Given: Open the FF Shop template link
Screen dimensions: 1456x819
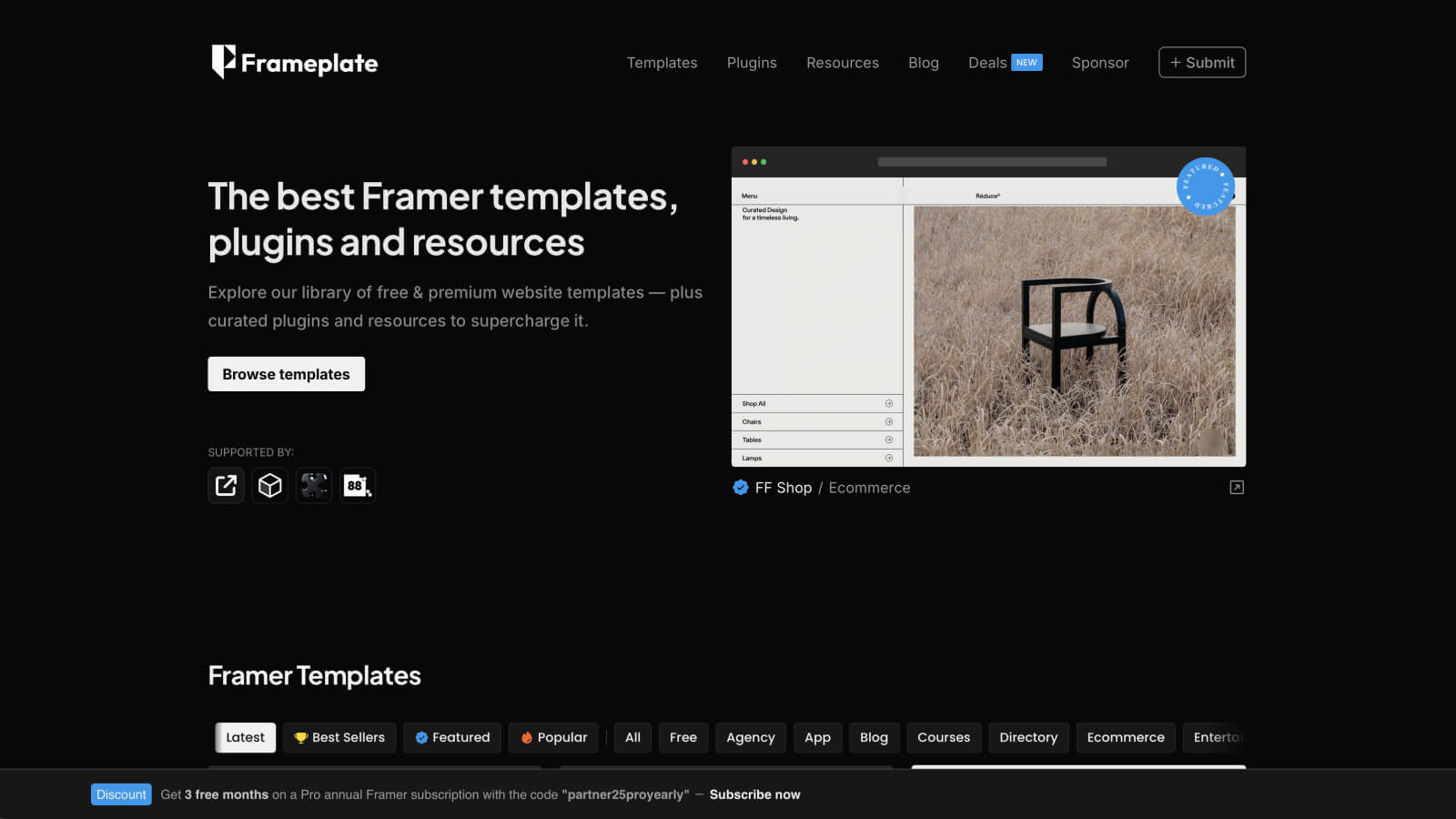Looking at the screenshot, I should pyautogui.click(x=783, y=488).
